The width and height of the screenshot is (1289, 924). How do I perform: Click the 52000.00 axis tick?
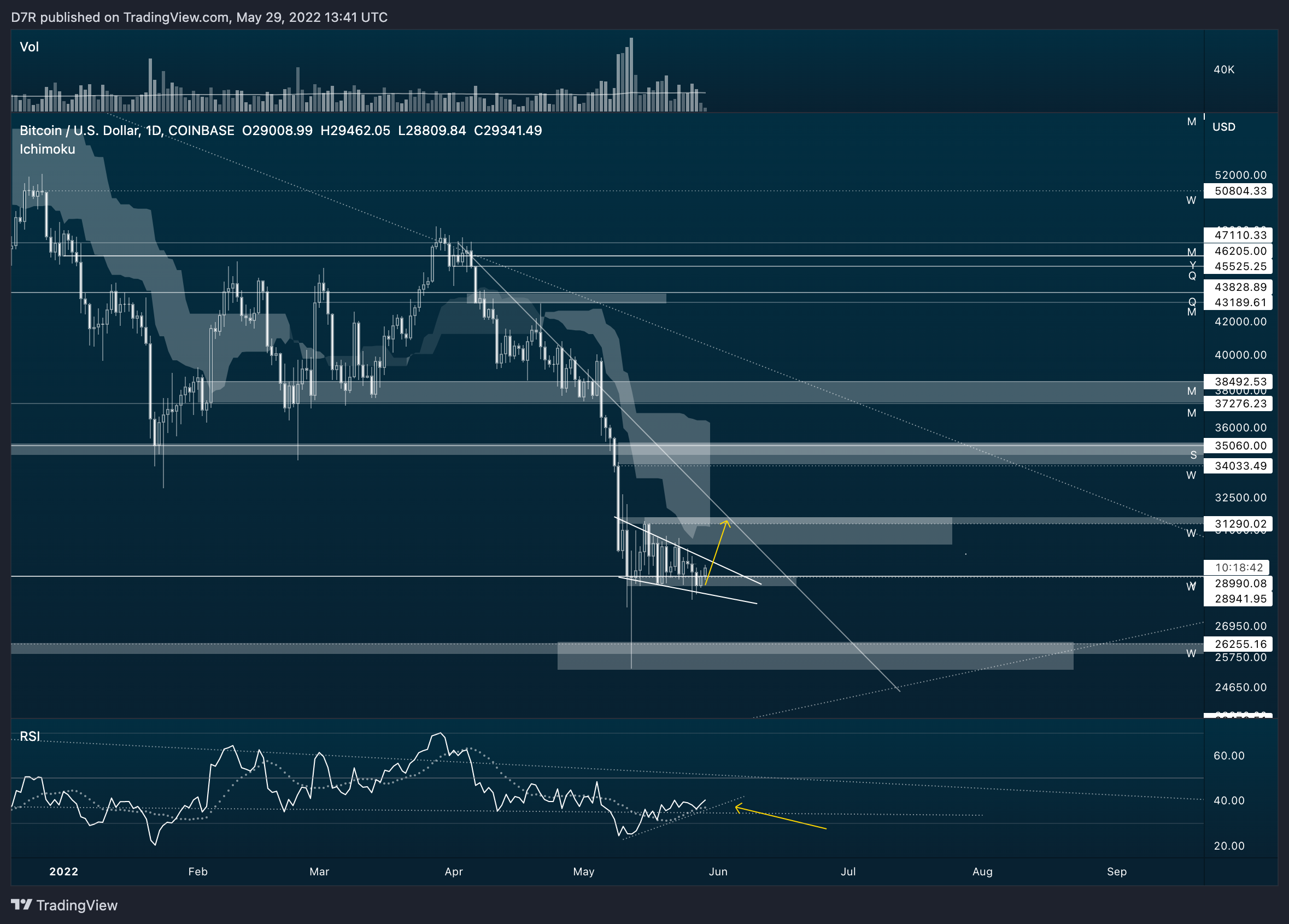click(x=1241, y=175)
